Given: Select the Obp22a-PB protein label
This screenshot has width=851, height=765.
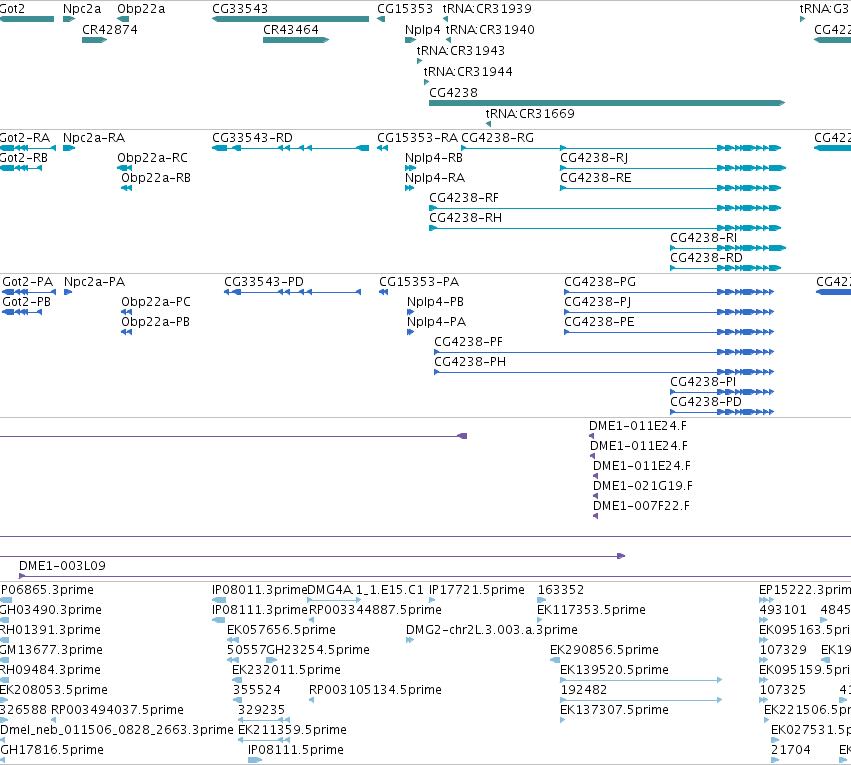Looking at the screenshot, I should pyautogui.click(x=156, y=322).
